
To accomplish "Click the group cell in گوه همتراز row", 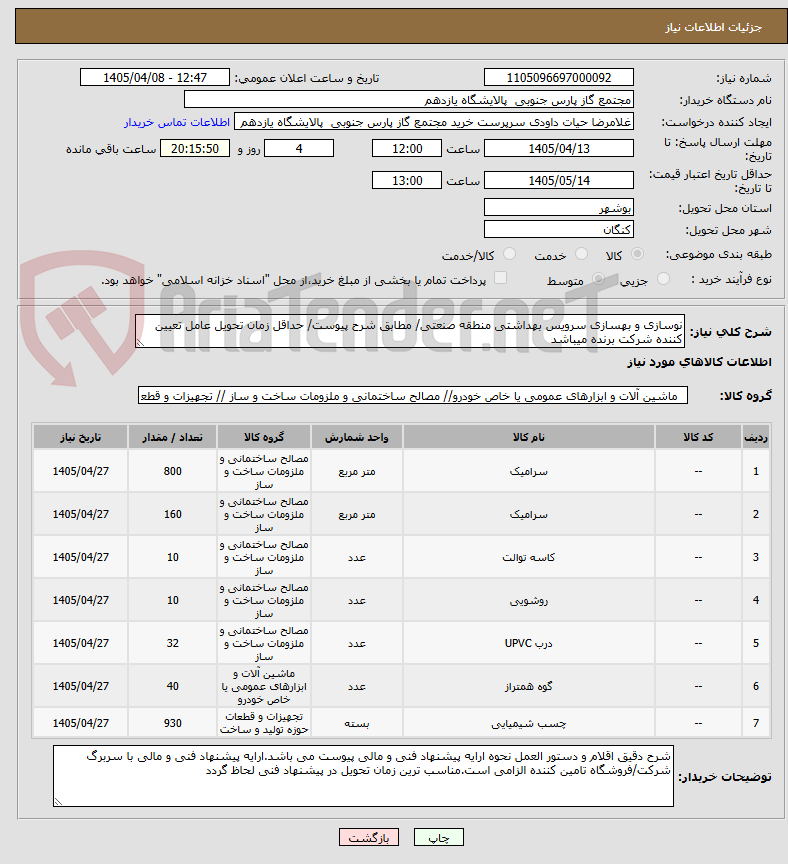I will pos(264,686).
